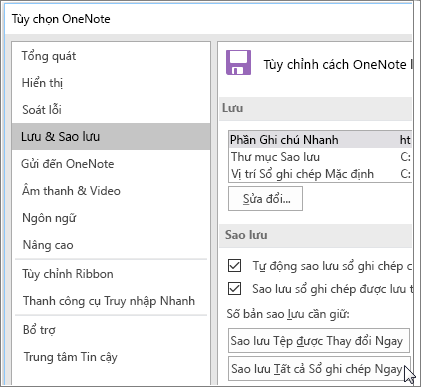This screenshot has height=387, width=421.
Task: Select Vị trí Sổ ghi chép Mặc định row
Action: 320,174
